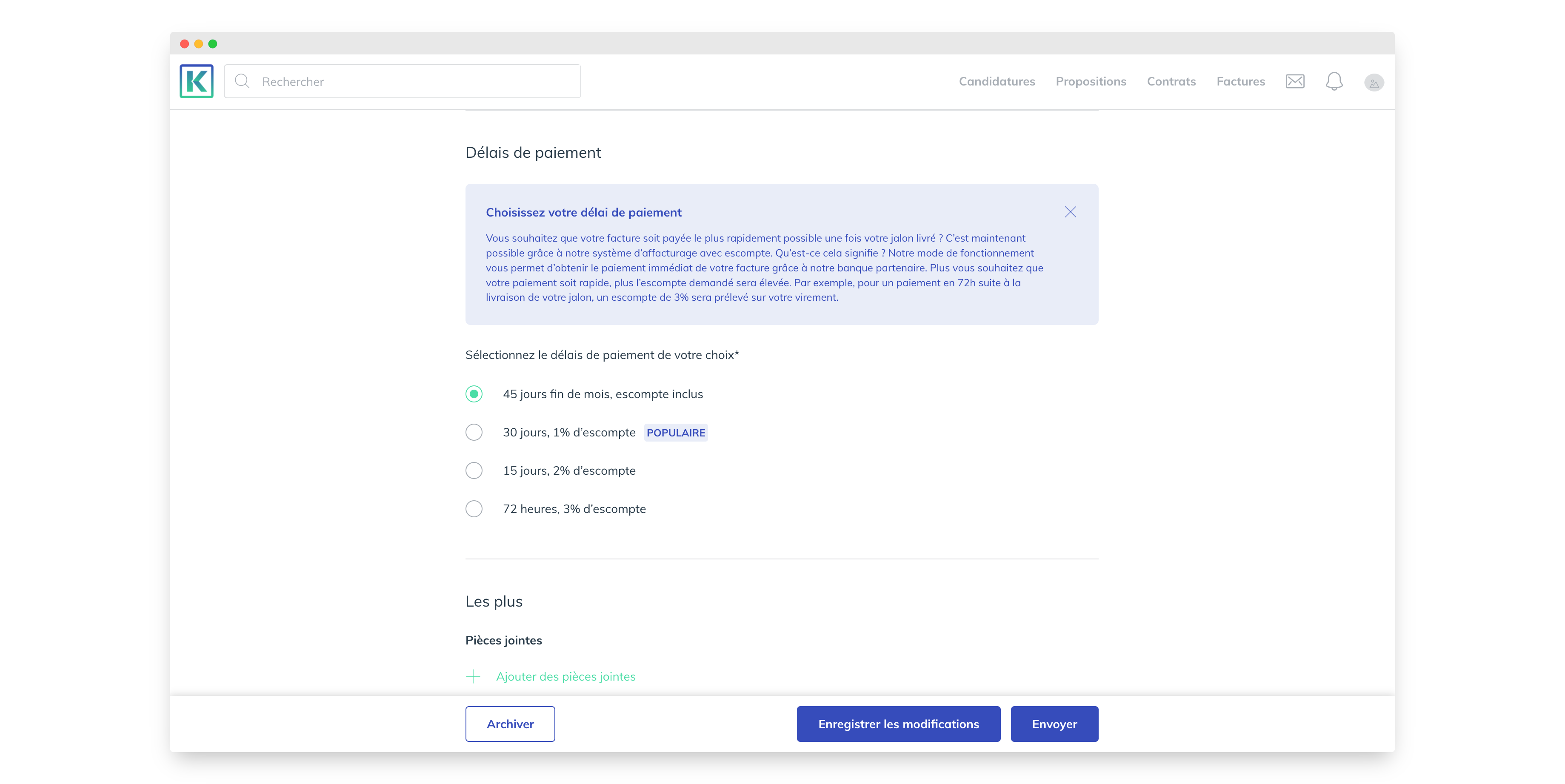Click the Envoyer button

(x=1054, y=724)
